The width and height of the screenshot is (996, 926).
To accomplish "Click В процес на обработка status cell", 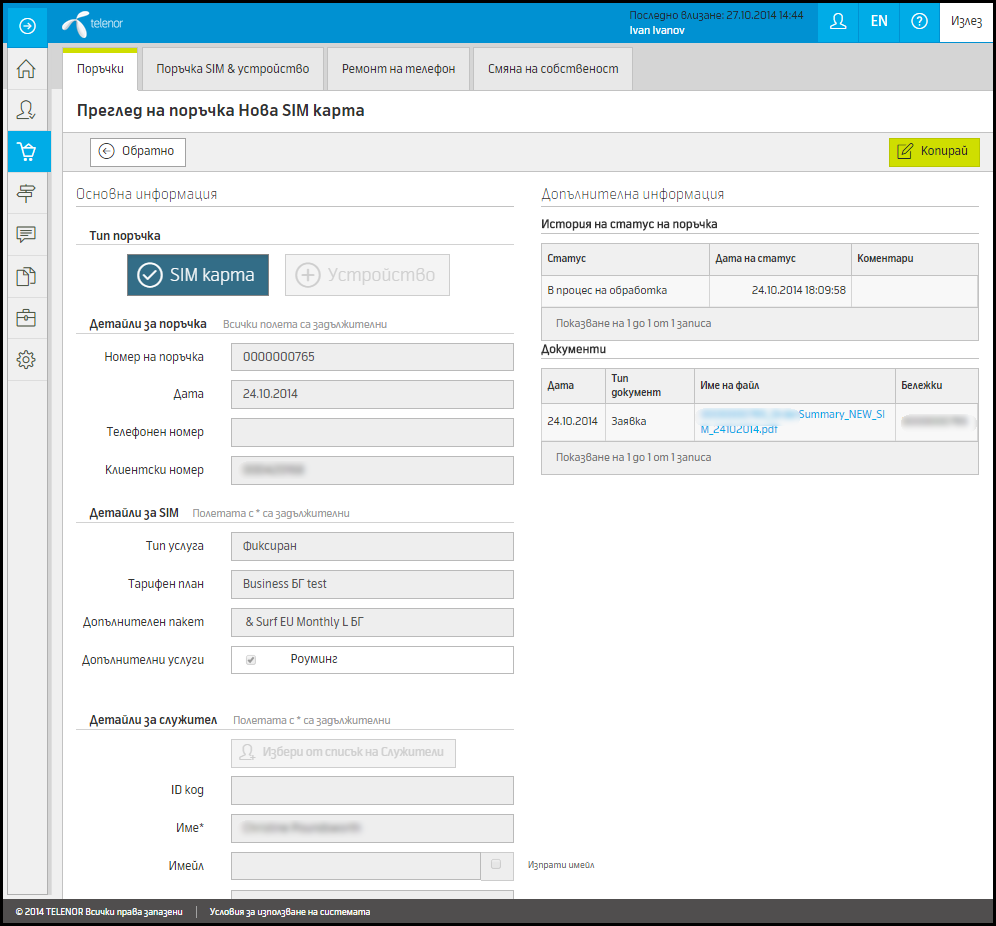I will coord(625,291).
